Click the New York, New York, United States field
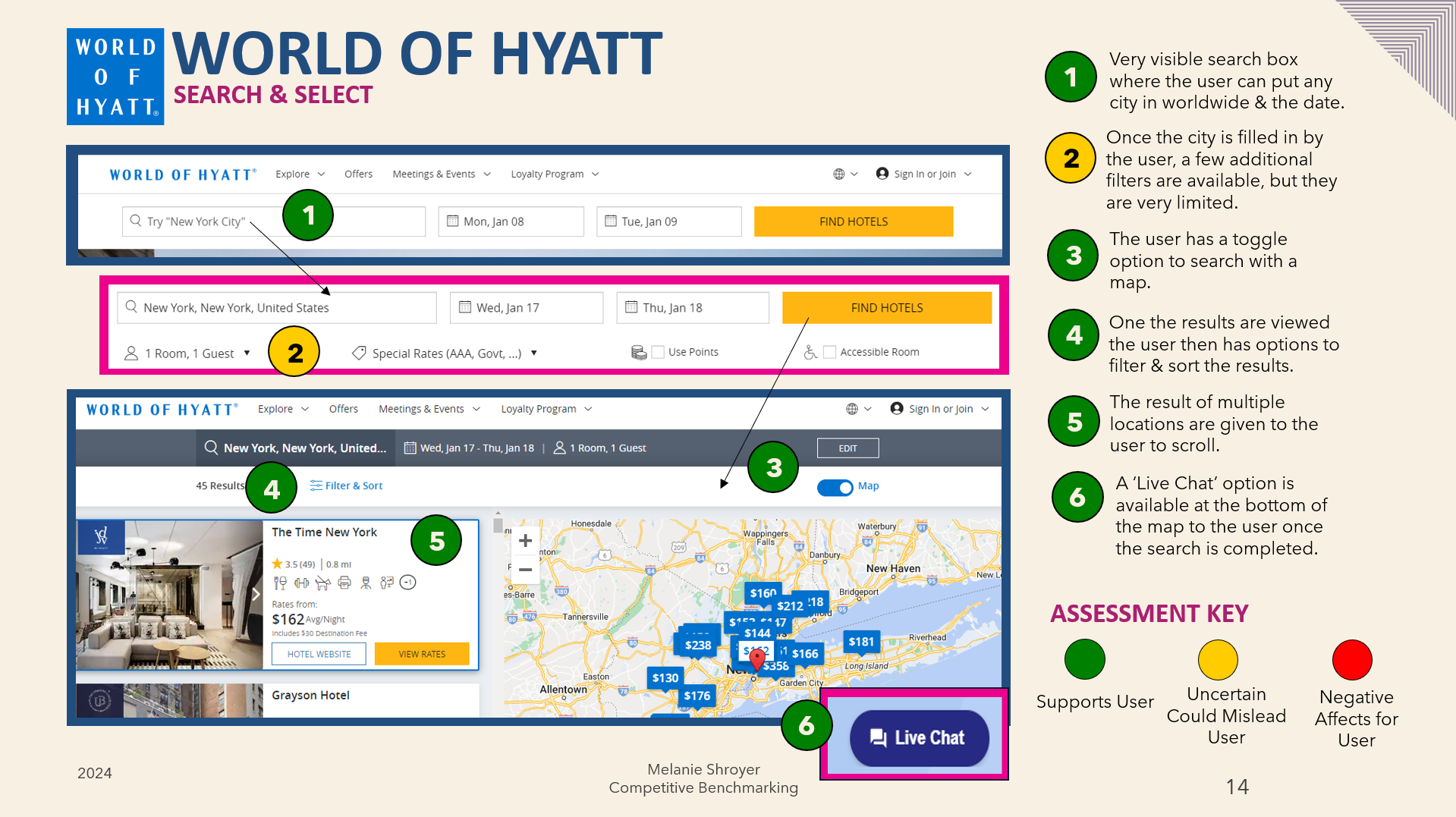The width and height of the screenshot is (1456, 817). (x=277, y=307)
